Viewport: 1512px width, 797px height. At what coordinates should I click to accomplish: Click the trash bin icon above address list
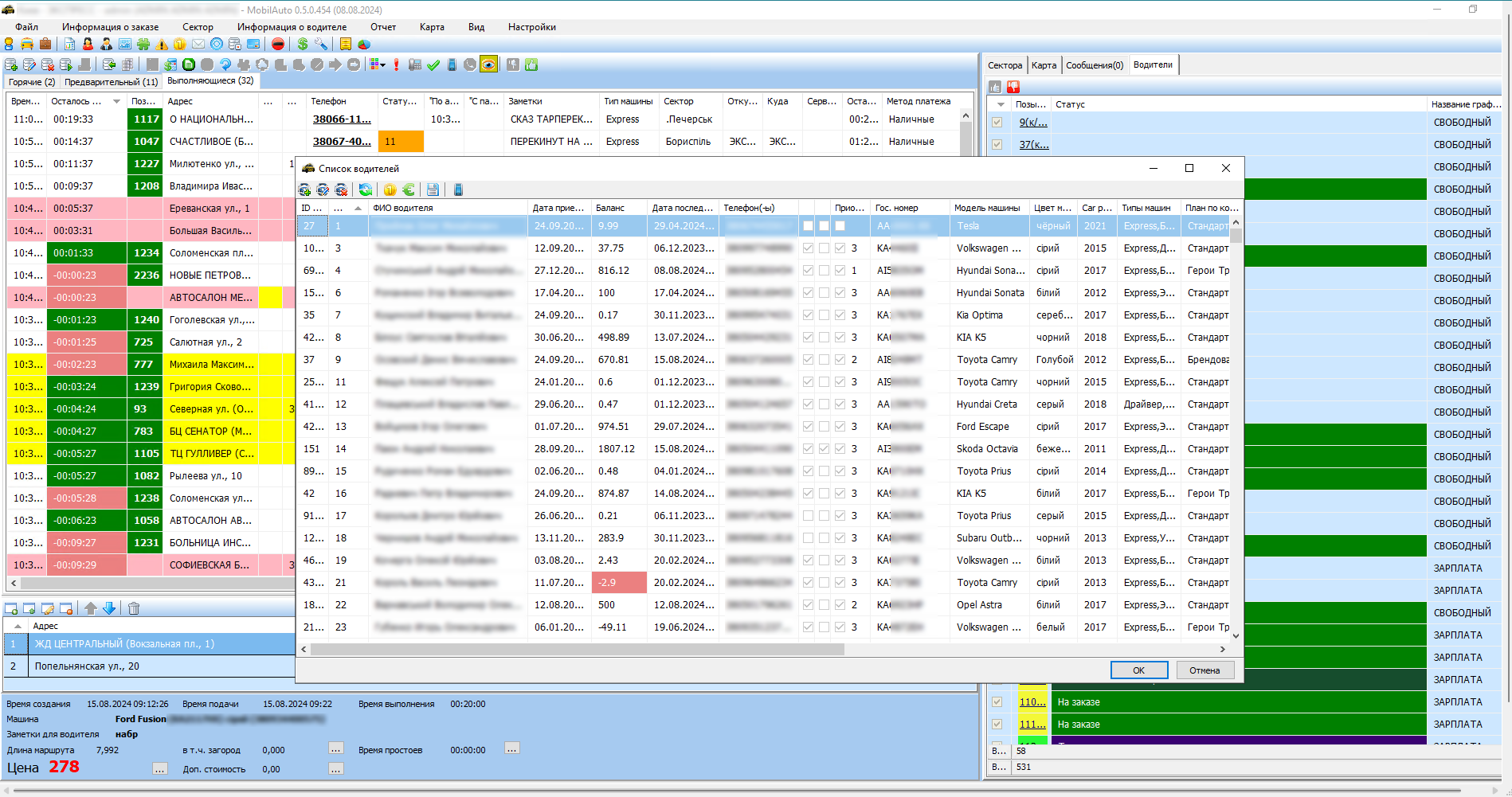click(134, 608)
